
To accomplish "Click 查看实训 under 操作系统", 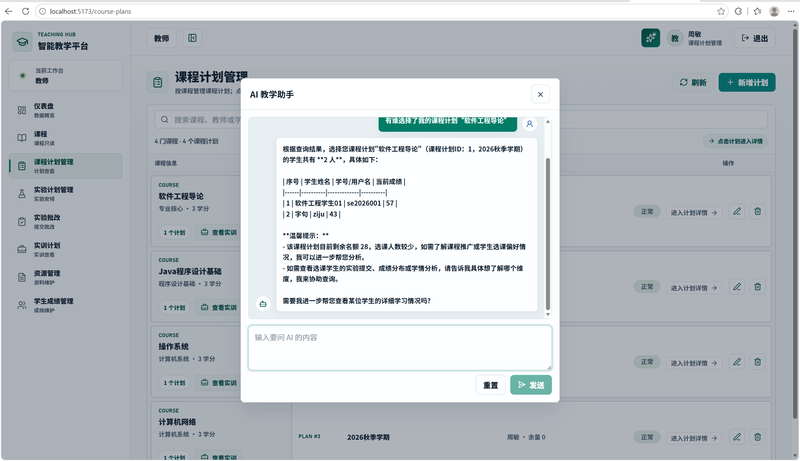I will tap(218, 383).
